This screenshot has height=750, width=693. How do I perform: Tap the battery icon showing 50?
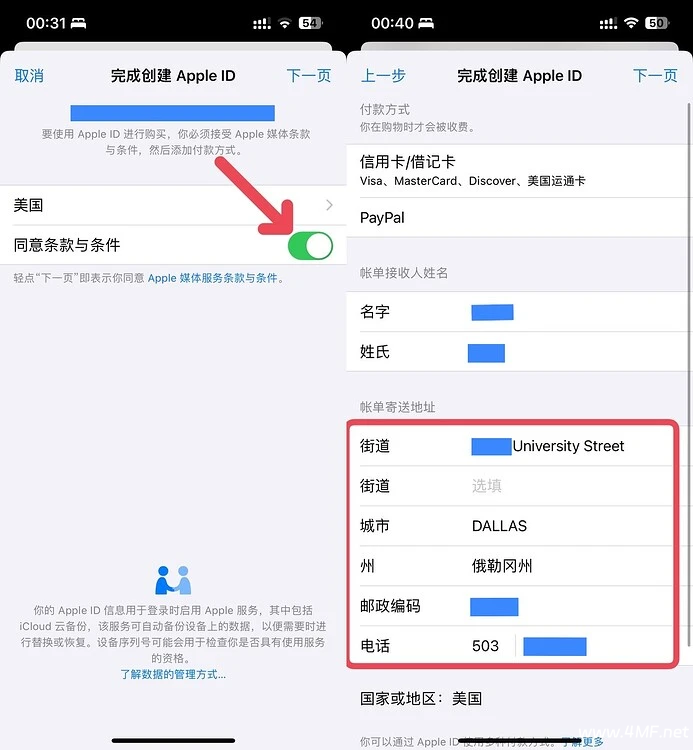(x=658, y=23)
